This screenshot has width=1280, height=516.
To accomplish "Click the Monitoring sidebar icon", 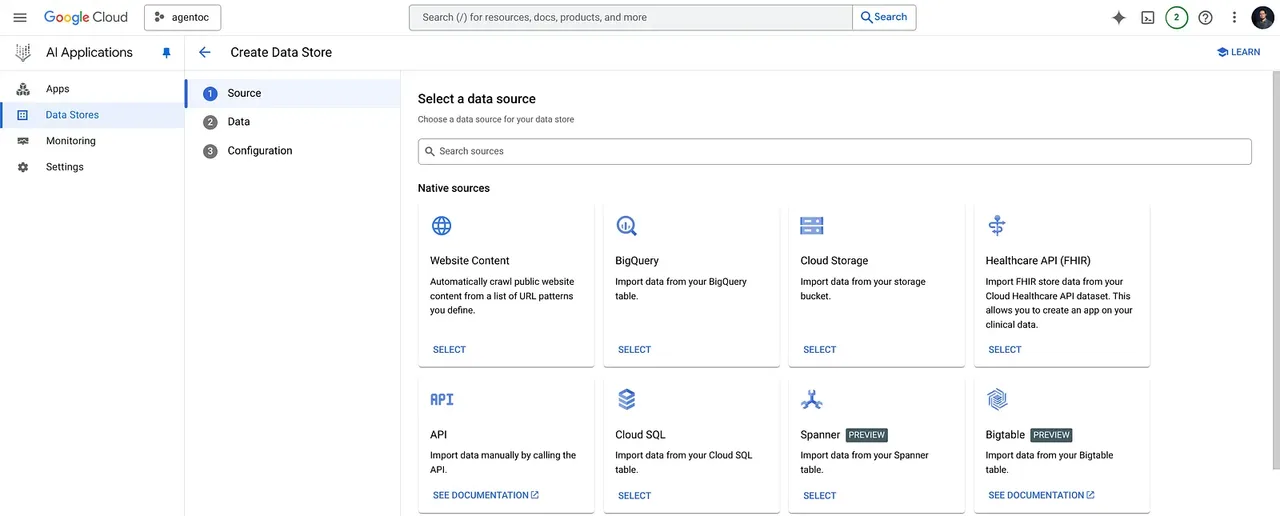I will 23,141.
